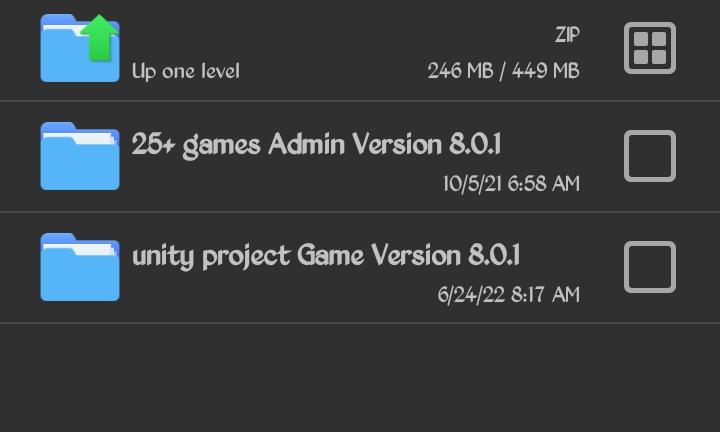Click divider under the Up one level row
This screenshot has width=720, height=432.
tap(360, 101)
